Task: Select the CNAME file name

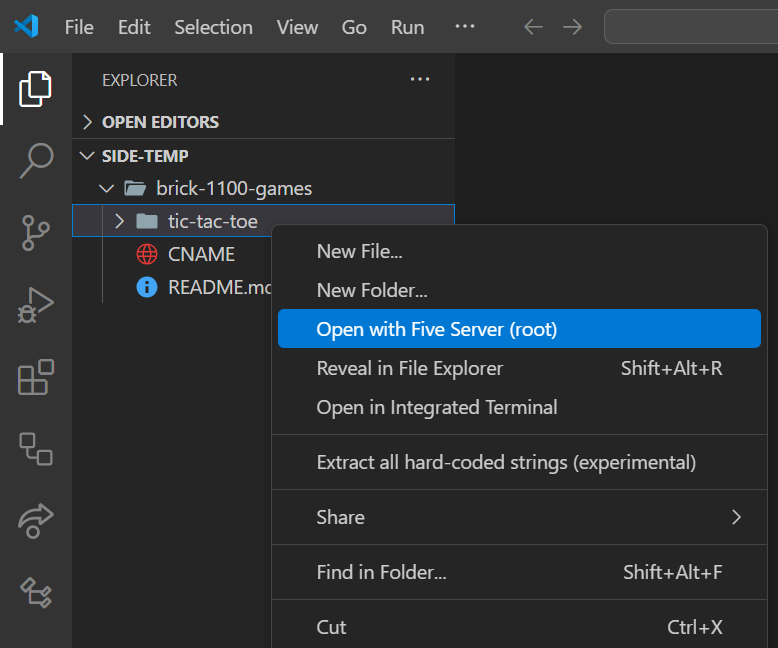Action: point(201,255)
